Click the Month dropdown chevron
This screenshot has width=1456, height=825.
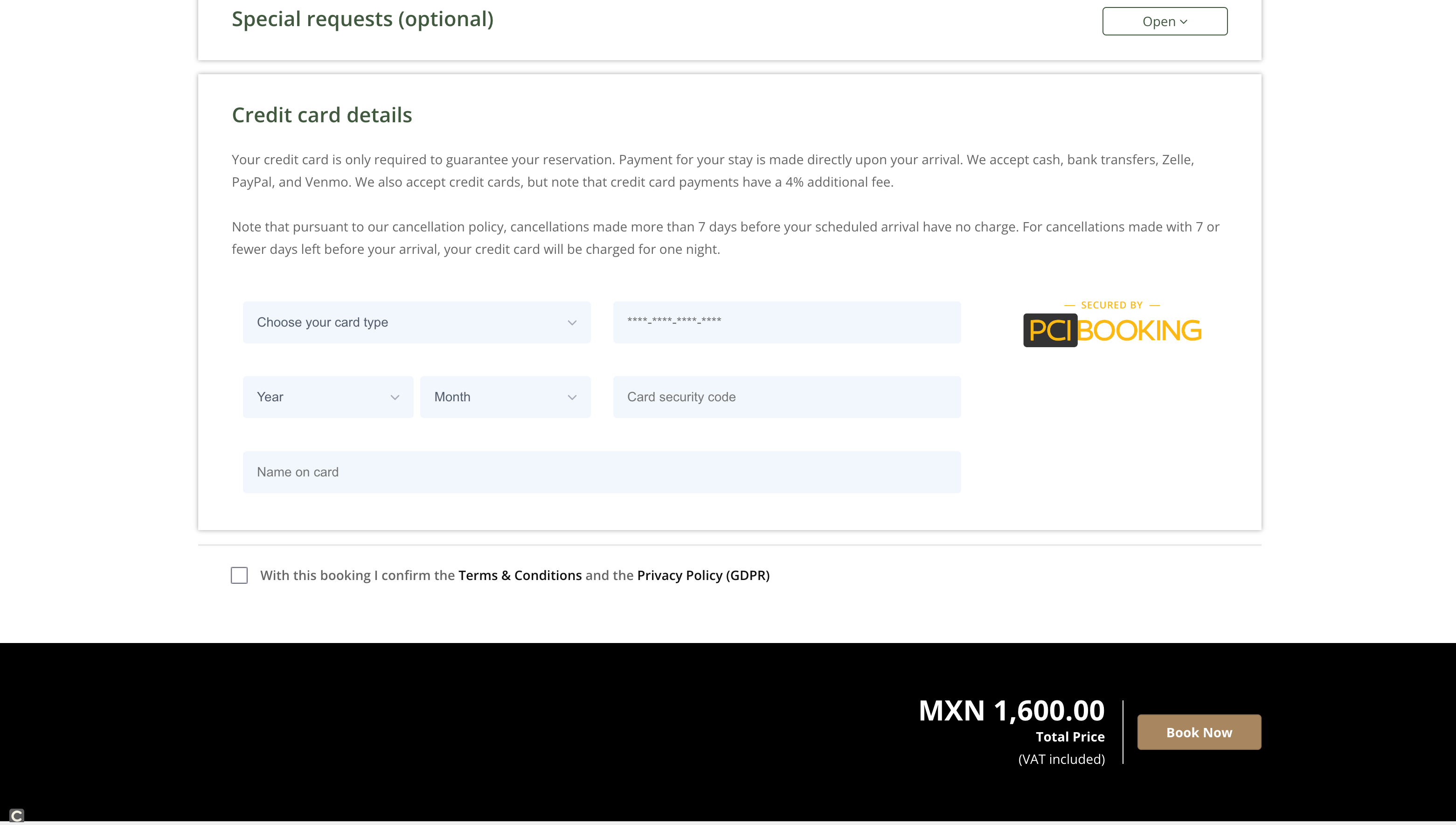[x=572, y=397]
